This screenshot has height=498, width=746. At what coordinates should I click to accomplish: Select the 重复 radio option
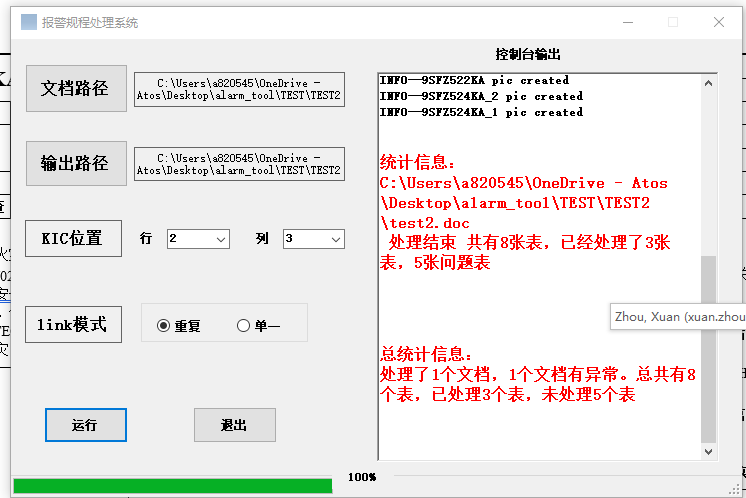164,326
